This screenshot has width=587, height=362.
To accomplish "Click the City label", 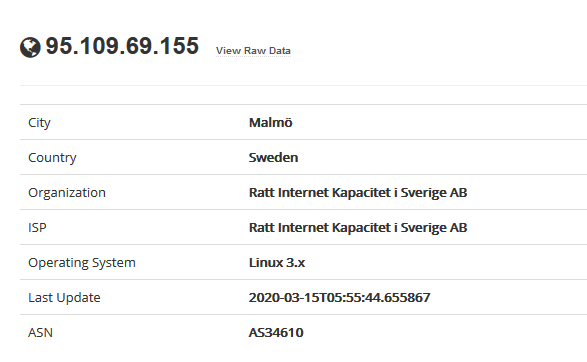I will tap(39, 123).
